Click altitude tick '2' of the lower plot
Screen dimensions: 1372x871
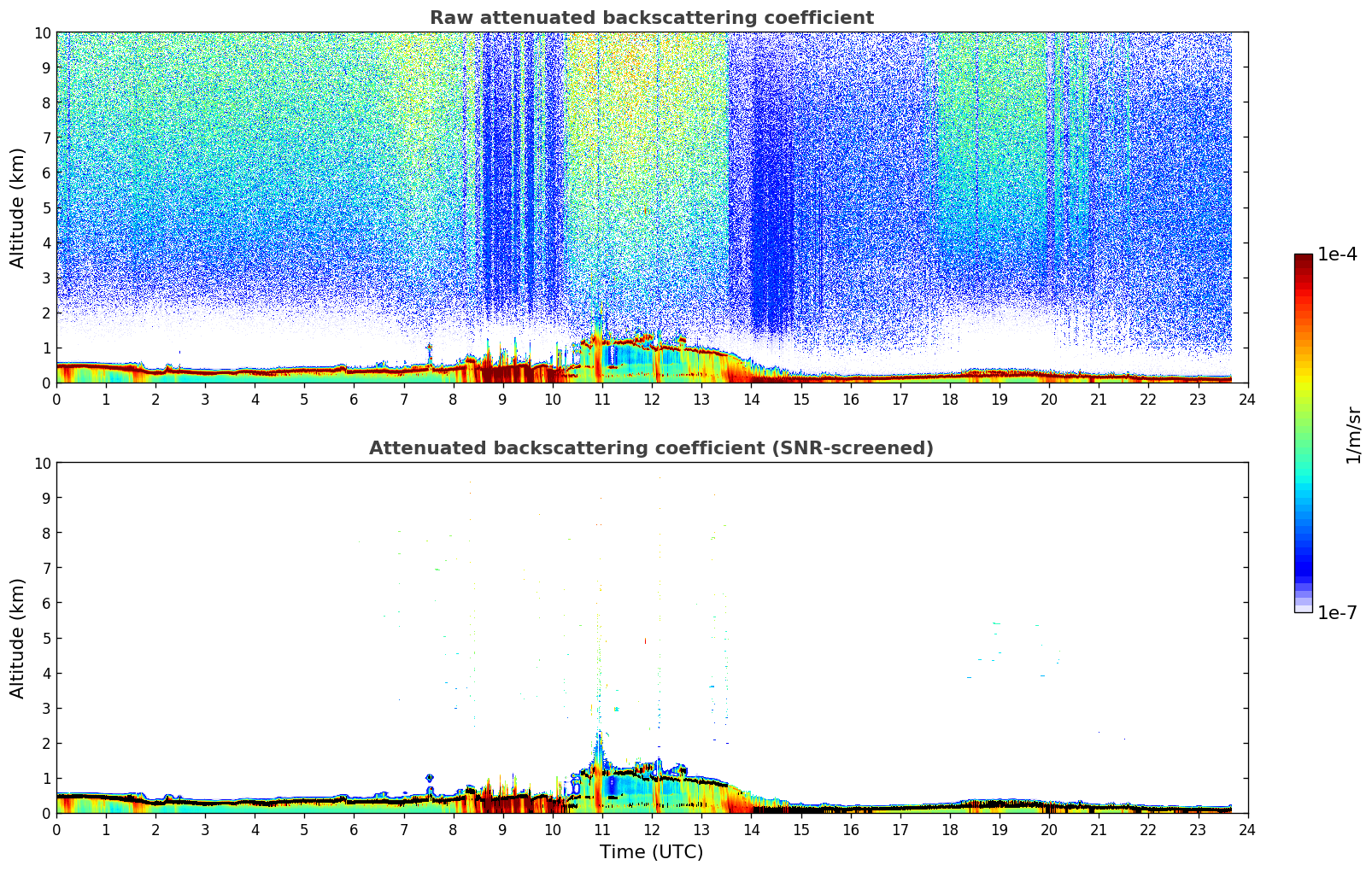click(47, 743)
